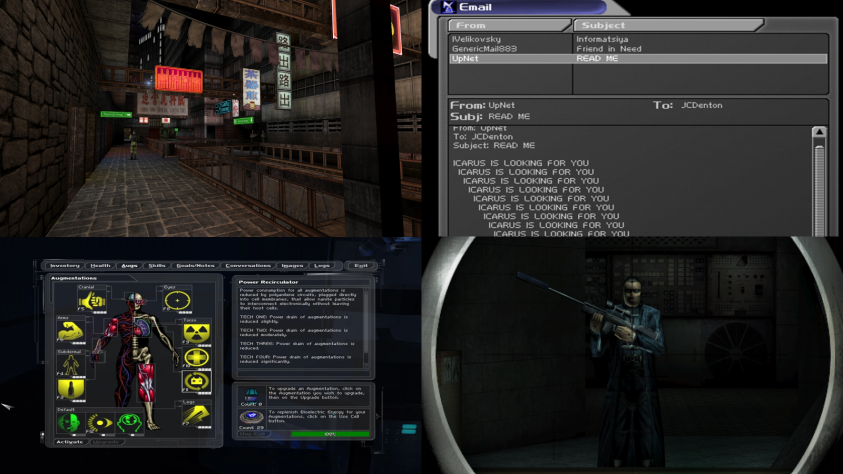Click the 'READ ME' subject in the email list
This screenshot has height=474, width=843.
(x=597, y=59)
